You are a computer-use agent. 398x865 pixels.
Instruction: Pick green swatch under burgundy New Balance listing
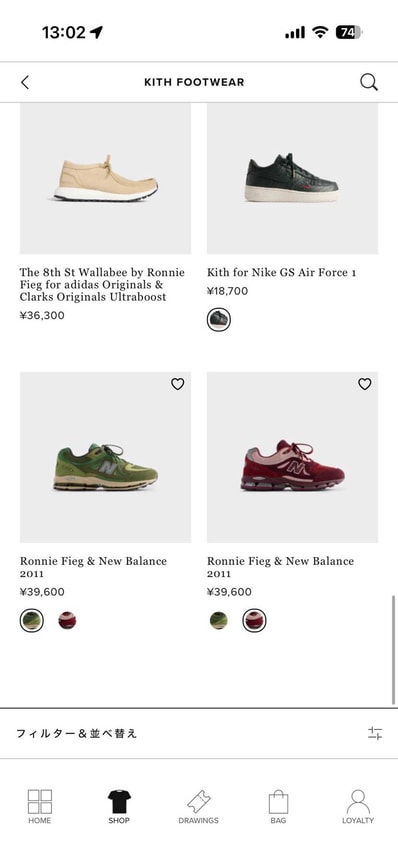(x=219, y=621)
